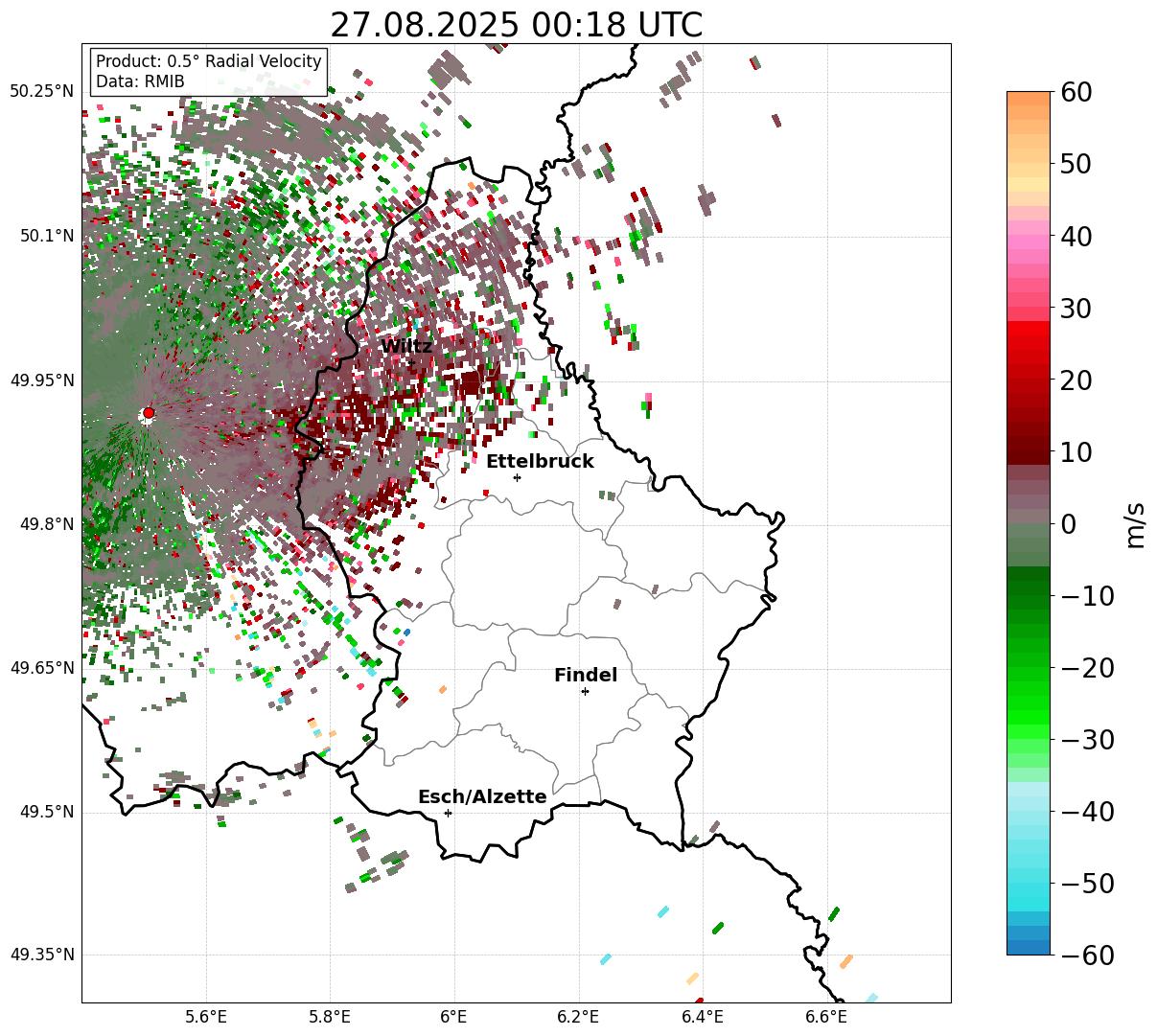Click the Ettelbruck station cross marker
Image resolution: width=1157 pixels, height=1036 pixels.
[518, 477]
